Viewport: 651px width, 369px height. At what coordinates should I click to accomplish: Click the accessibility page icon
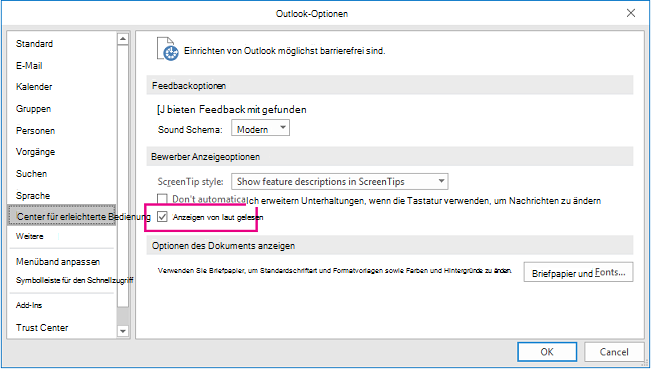click(167, 49)
